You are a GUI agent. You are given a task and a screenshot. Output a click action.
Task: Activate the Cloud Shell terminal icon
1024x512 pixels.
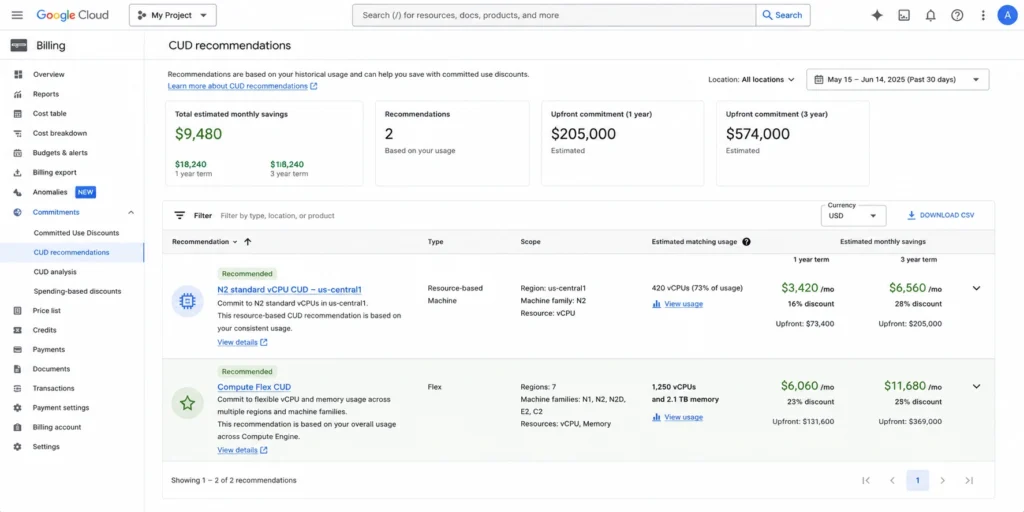(x=904, y=15)
